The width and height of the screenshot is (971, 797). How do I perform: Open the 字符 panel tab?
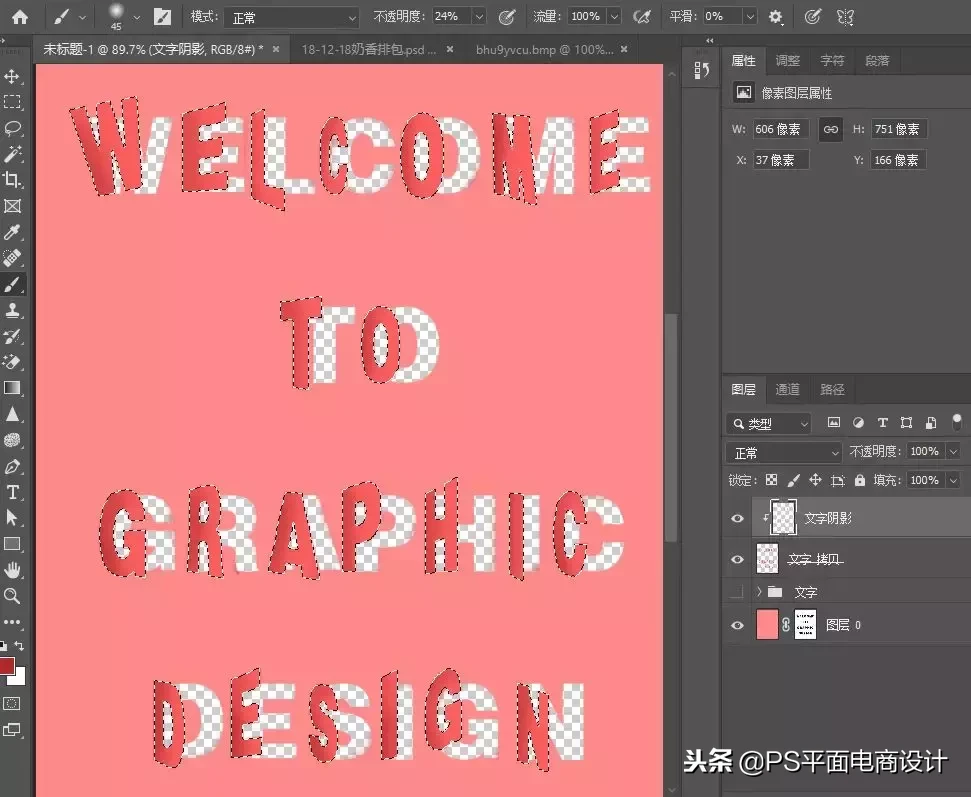(x=832, y=61)
